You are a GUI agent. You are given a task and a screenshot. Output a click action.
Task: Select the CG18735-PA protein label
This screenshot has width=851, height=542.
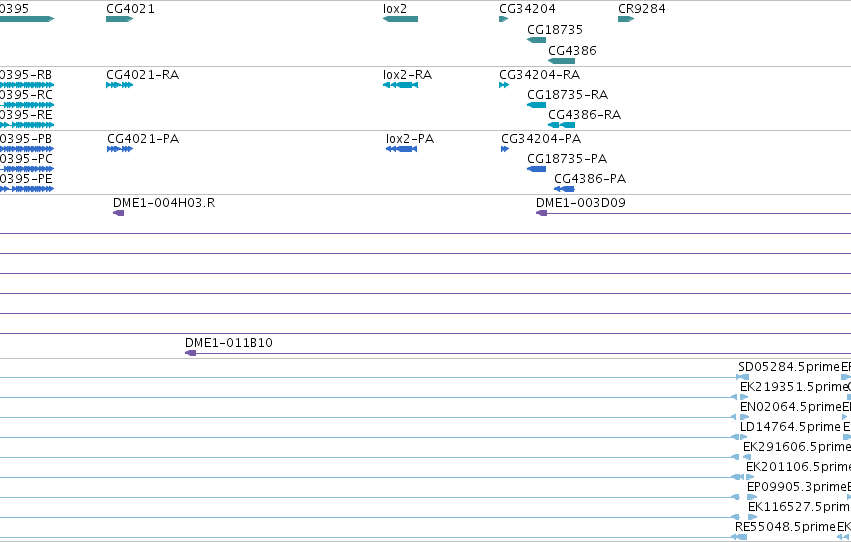[x=567, y=158]
